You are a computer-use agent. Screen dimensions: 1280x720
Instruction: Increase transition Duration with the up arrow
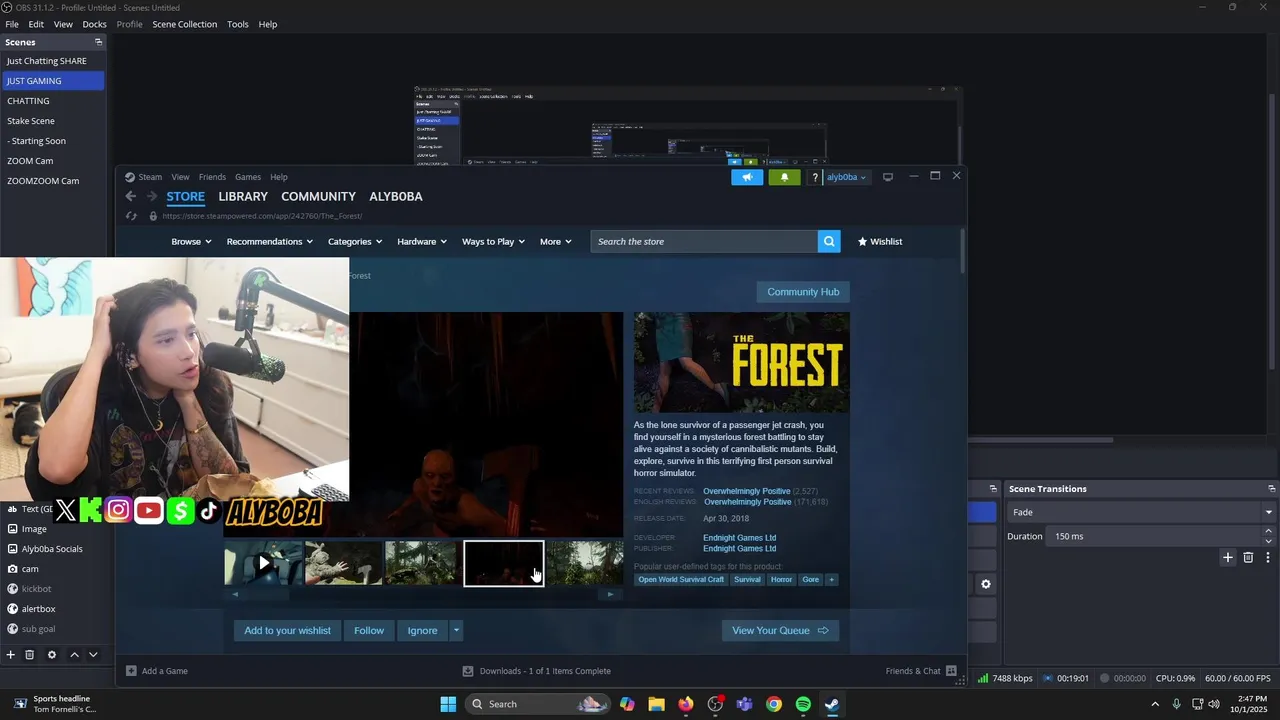click(1269, 532)
